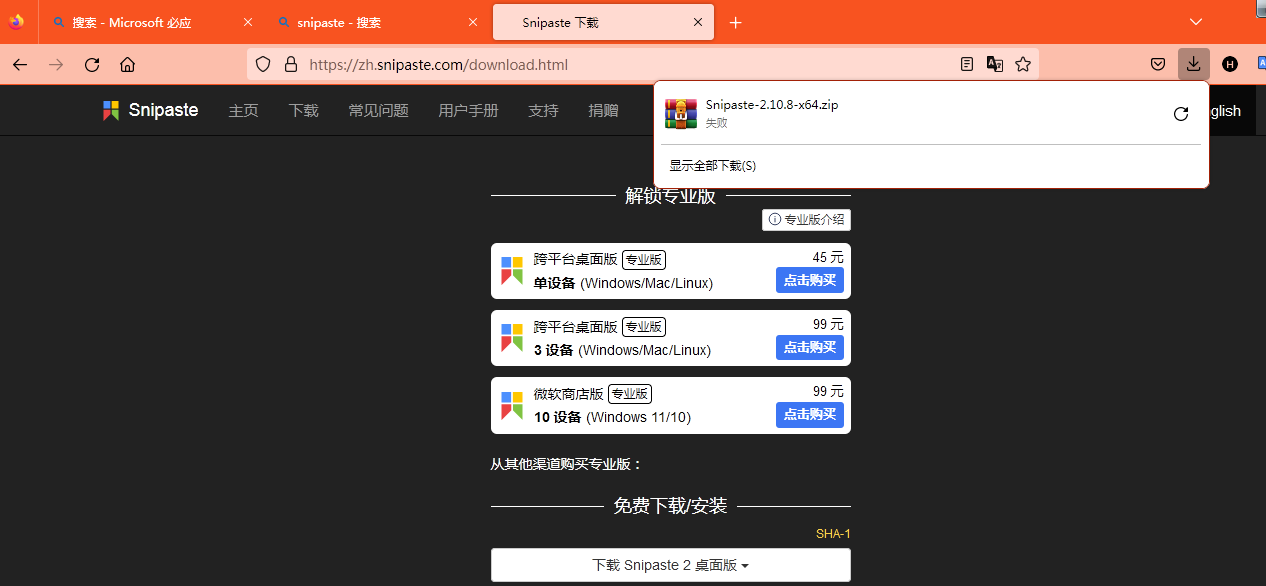Switch to snipaste - 搜索 tab
The image size is (1266, 586).
[376, 22]
